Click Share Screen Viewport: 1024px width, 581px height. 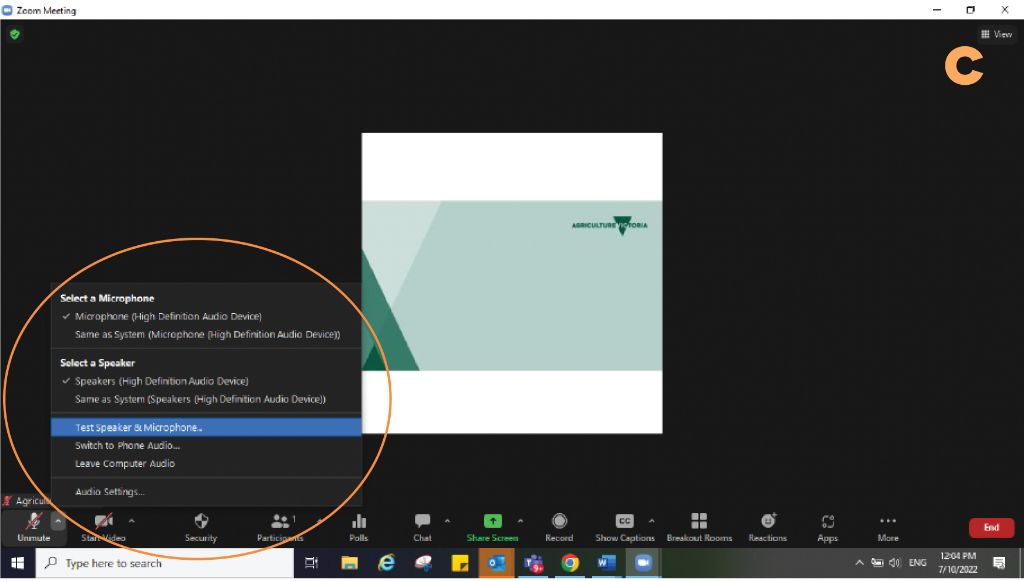(x=492, y=527)
